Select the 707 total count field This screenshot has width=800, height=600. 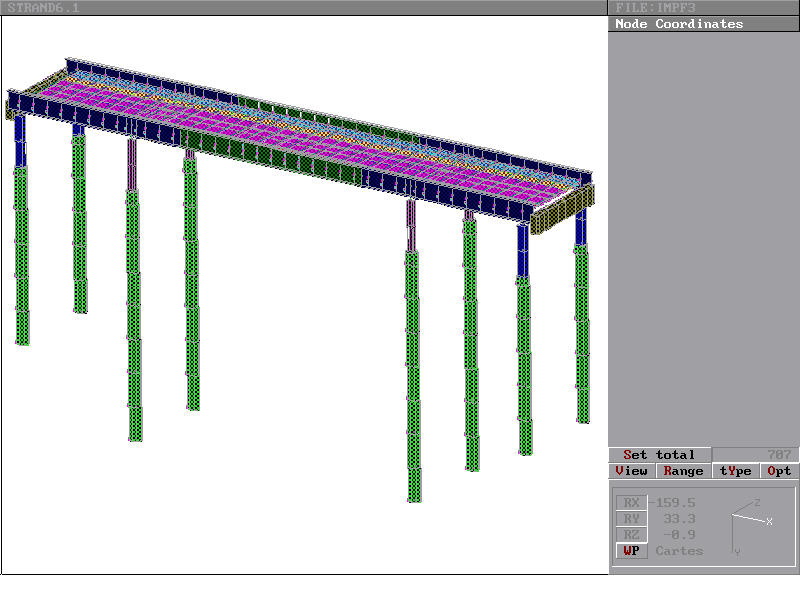[x=755, y=455]
